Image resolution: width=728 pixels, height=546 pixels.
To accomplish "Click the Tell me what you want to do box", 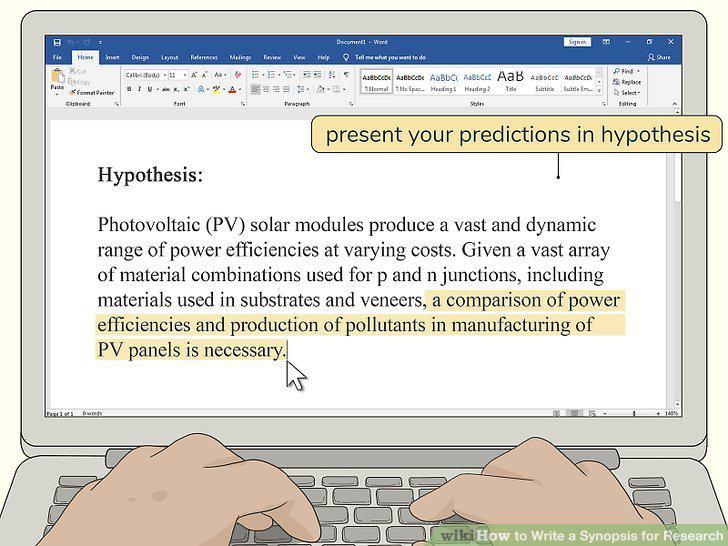I will click(x=384, y=57).
